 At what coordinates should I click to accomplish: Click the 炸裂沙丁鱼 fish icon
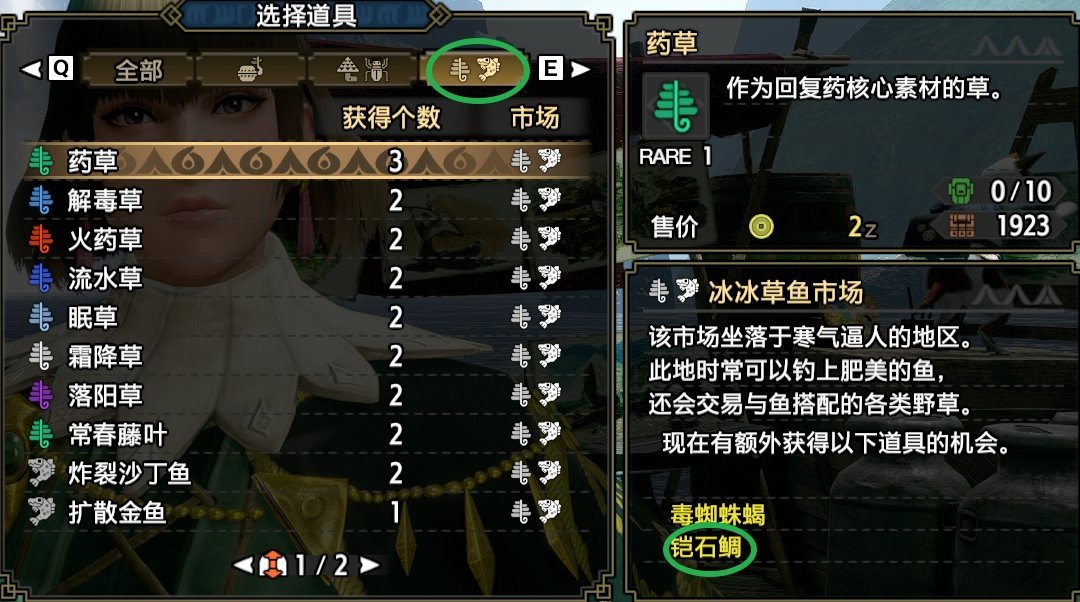[x=41, y=473]
